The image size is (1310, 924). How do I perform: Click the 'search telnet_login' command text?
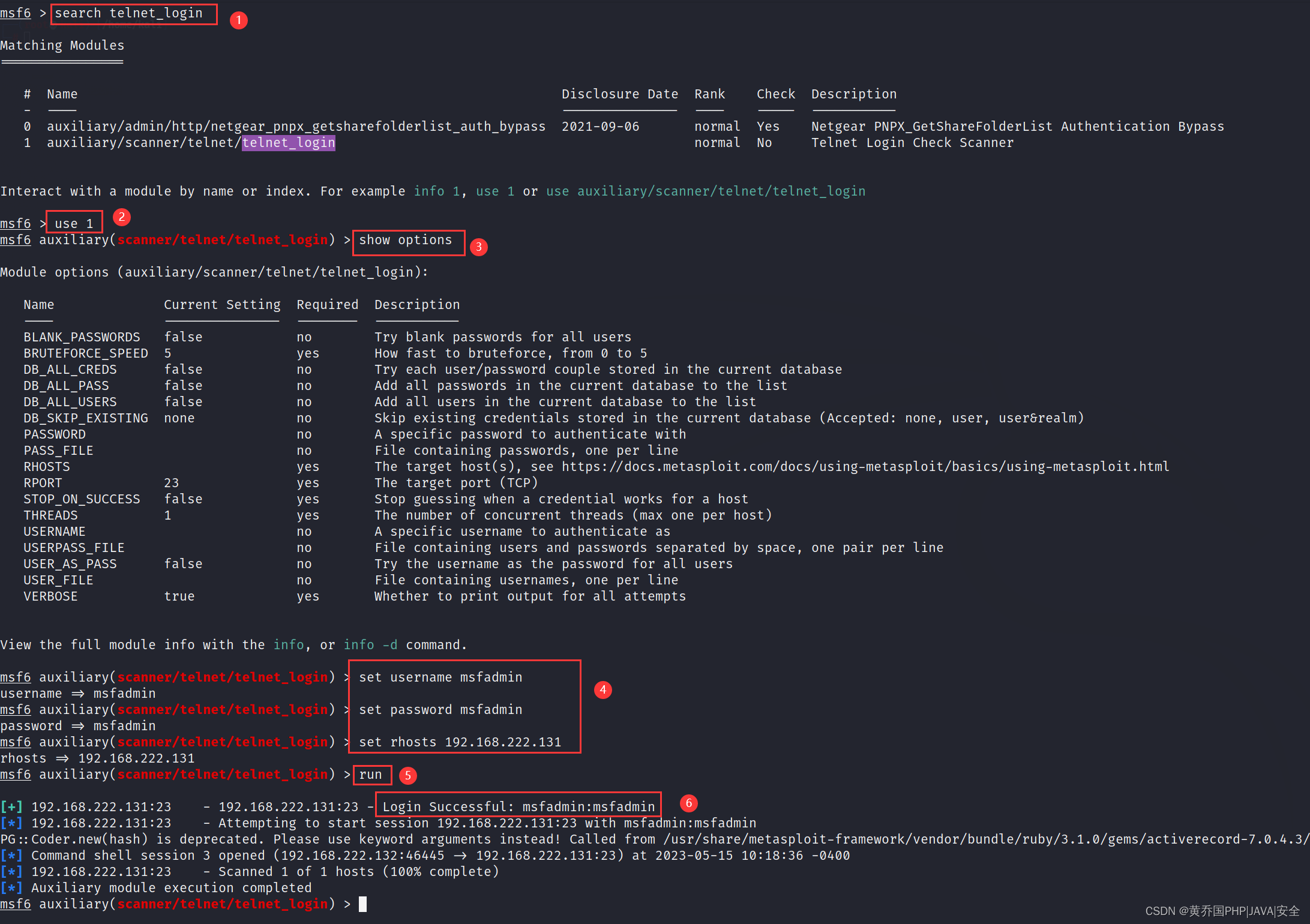pos(128,13)
